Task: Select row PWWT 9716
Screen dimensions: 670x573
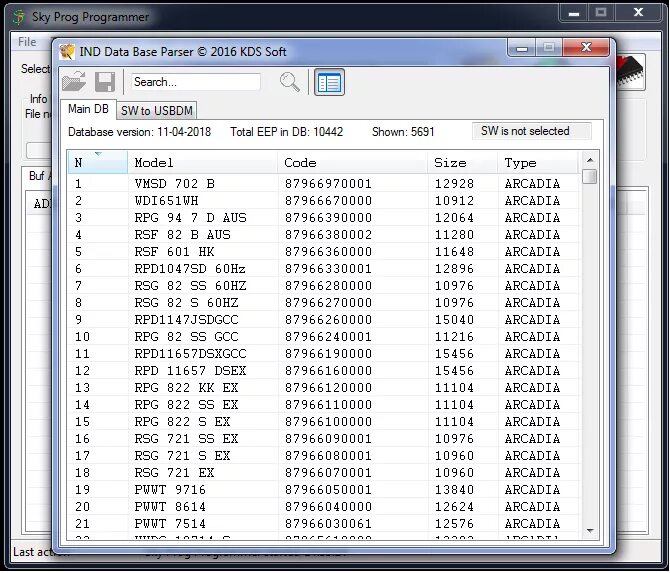Action: click(x=323, y=490)
